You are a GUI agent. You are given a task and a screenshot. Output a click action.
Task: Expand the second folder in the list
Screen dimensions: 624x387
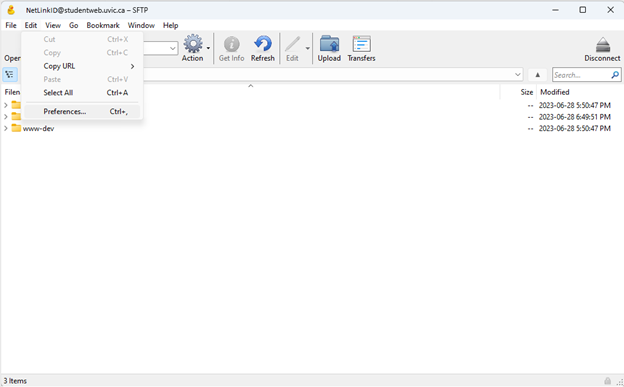pos(6,117)
